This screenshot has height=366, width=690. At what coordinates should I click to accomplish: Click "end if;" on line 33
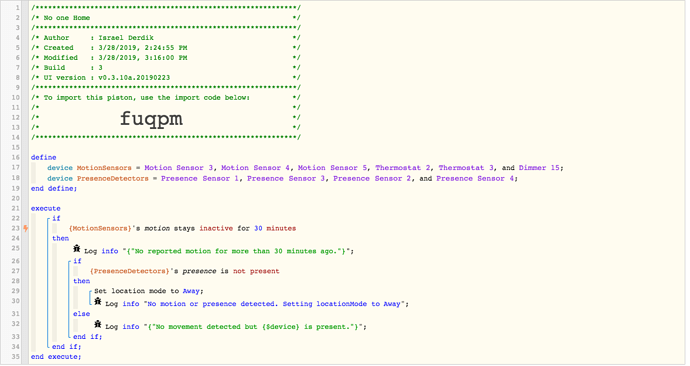pyautogui.click(x=88, y=337)
